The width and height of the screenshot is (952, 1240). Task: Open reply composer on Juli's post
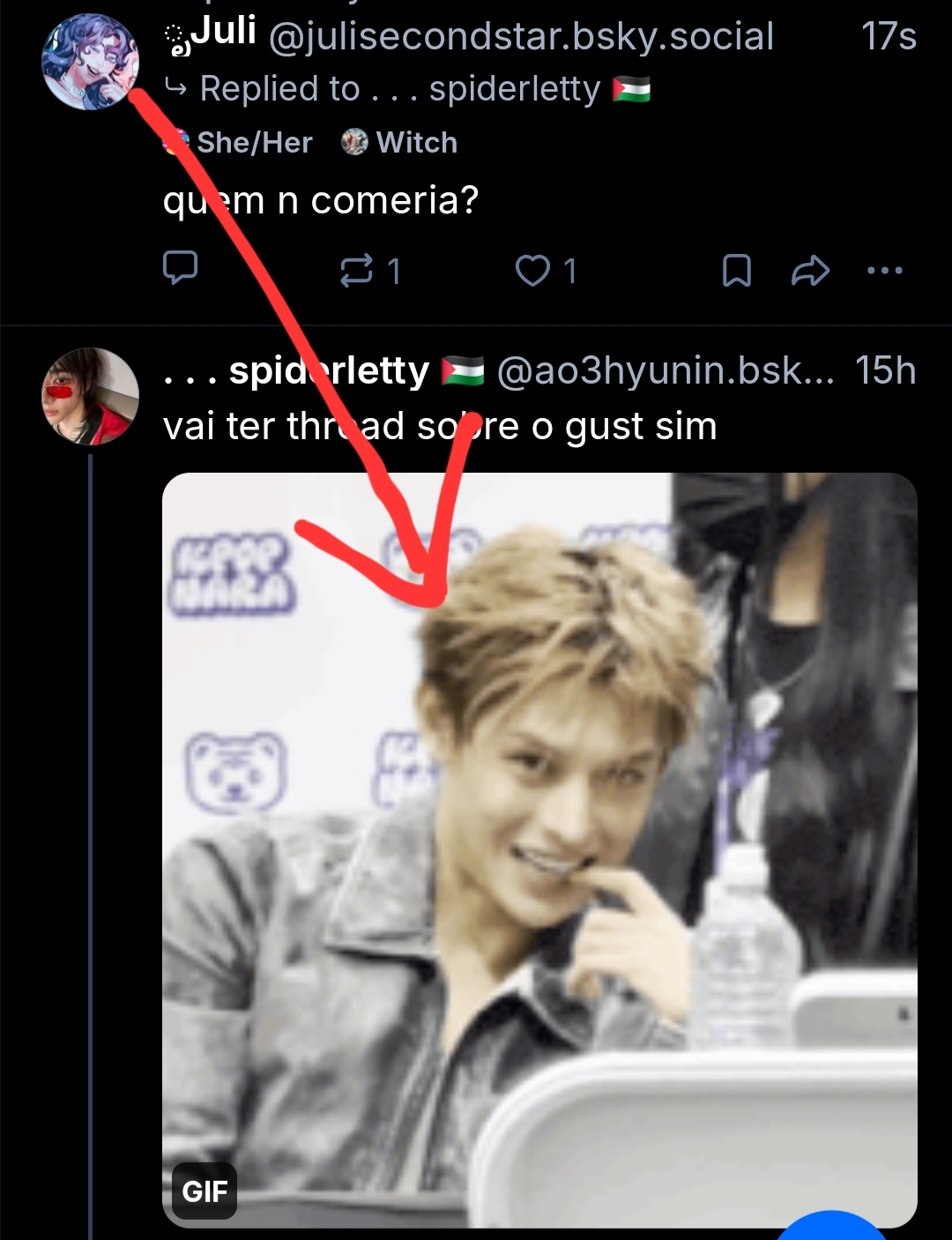click(x=181, y=269)
